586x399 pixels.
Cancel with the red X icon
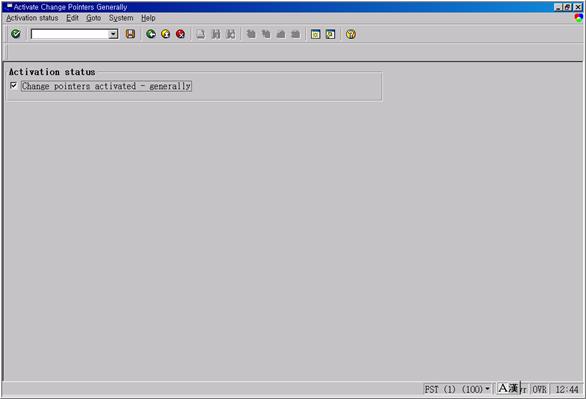pyautogui.click(x=181, y=34)
